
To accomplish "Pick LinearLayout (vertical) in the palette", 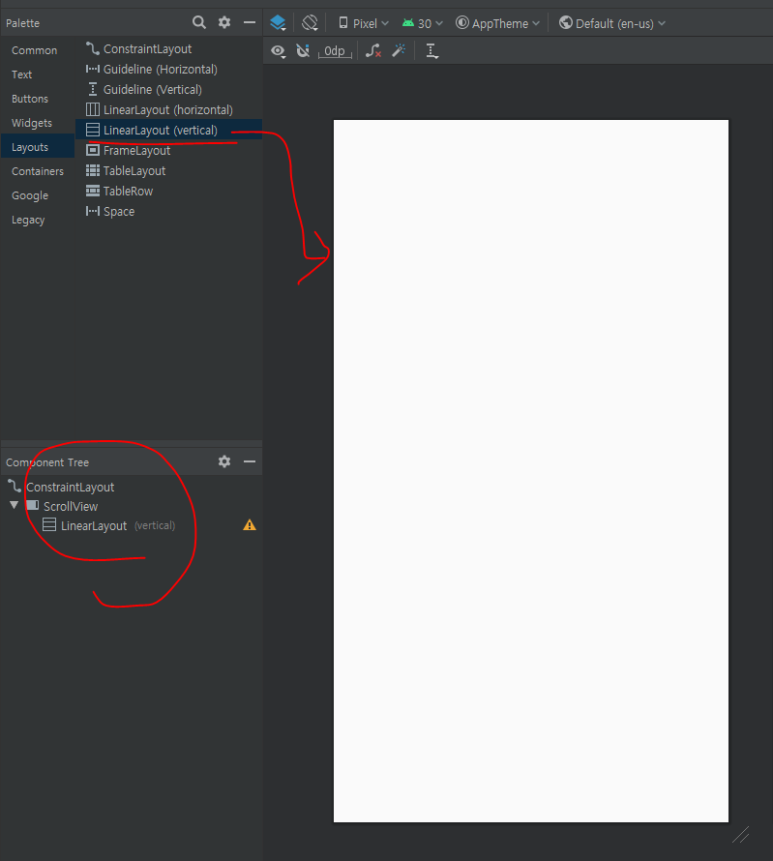I will coord(169,130).
